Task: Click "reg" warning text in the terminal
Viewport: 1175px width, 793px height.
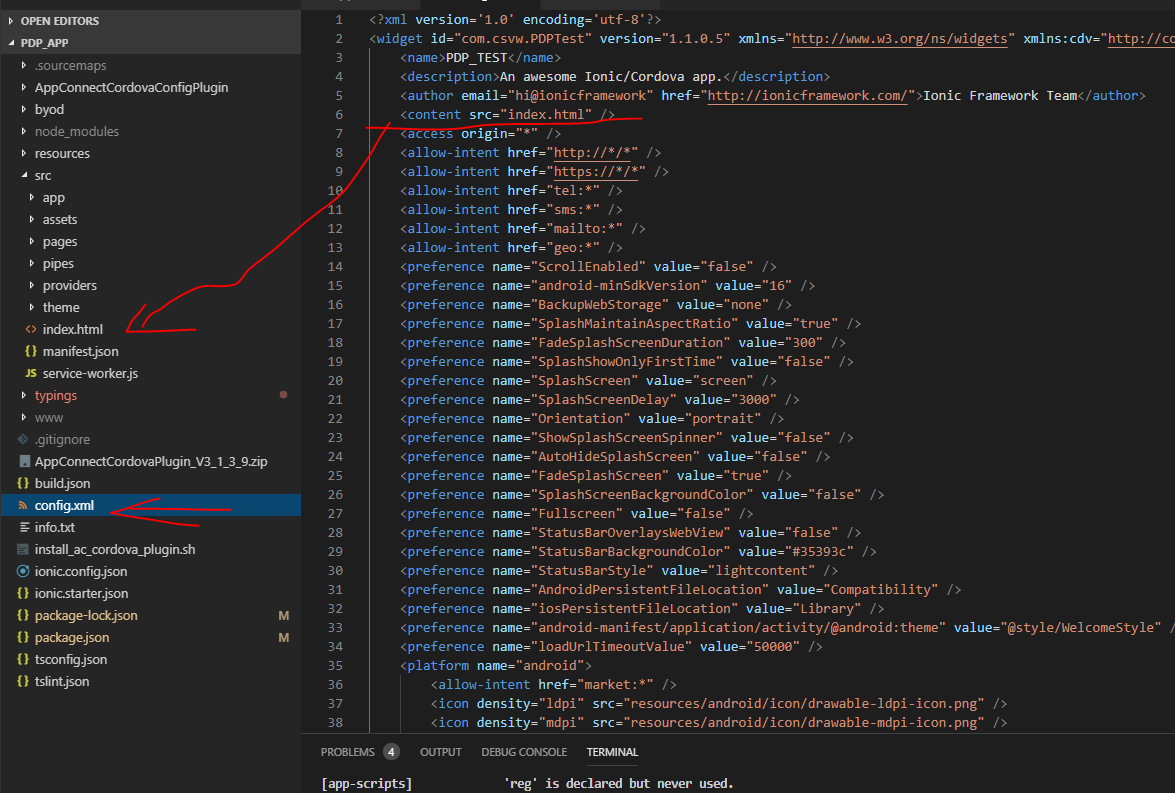Action: (521, 783)
